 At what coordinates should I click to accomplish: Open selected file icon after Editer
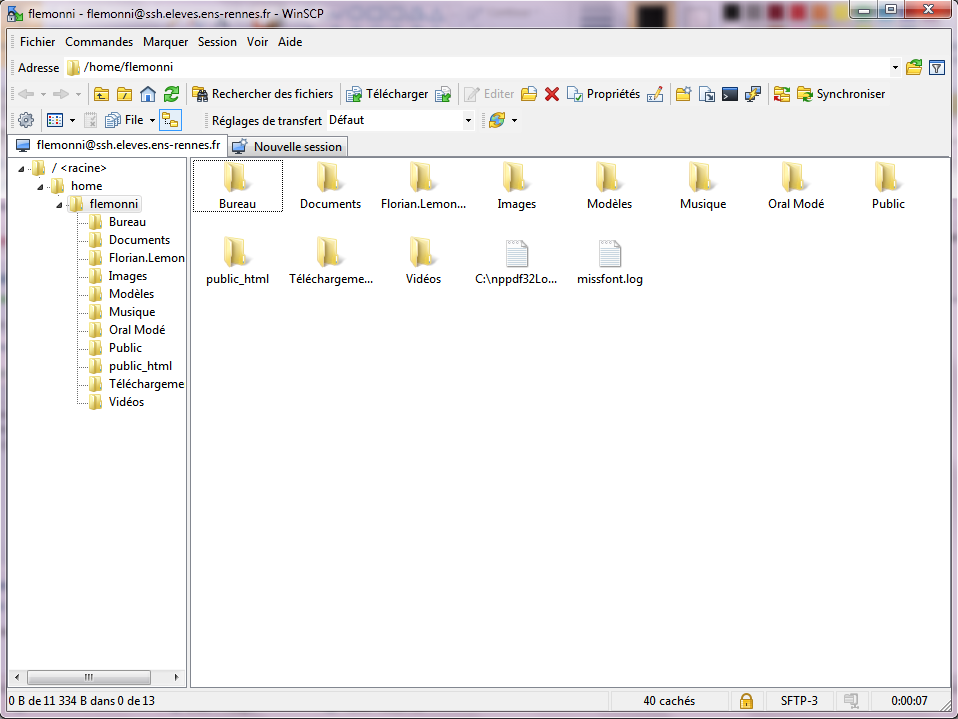529,94
